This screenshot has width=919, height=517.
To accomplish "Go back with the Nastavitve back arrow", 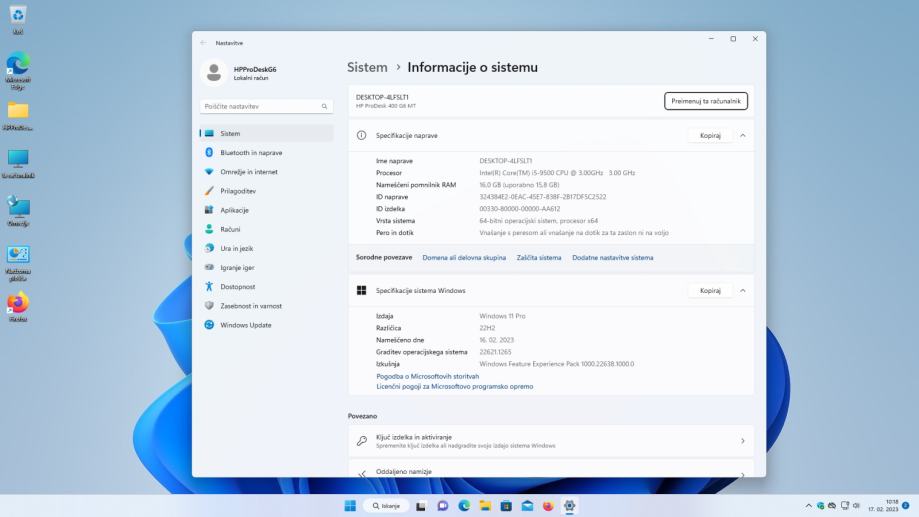I will pos(203,43).
